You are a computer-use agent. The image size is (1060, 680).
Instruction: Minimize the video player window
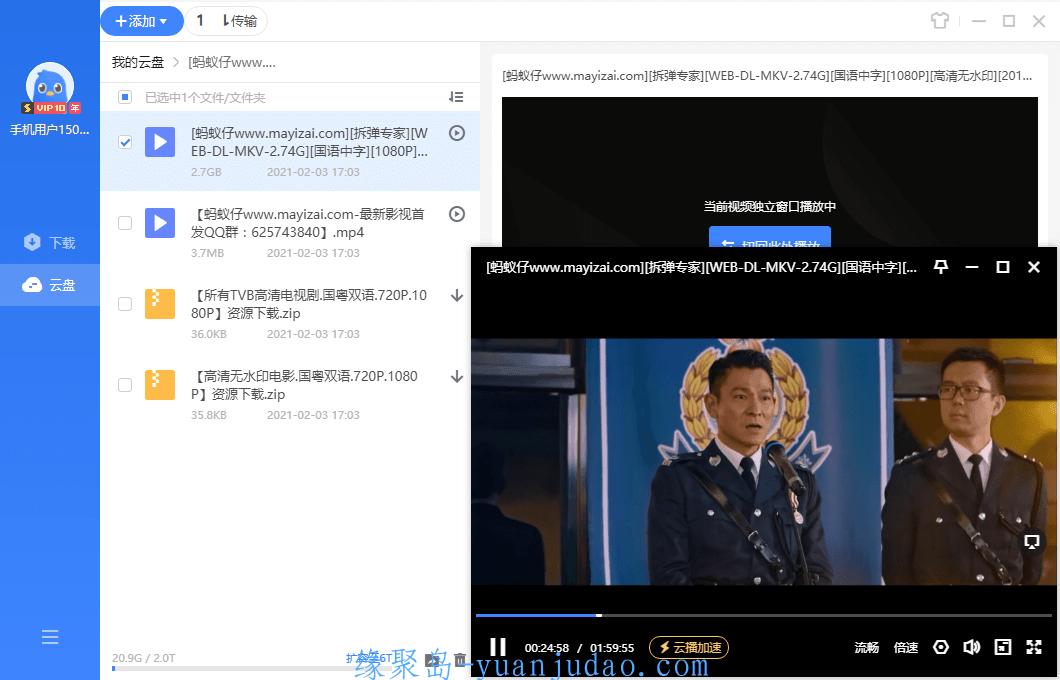click(971, 267)
